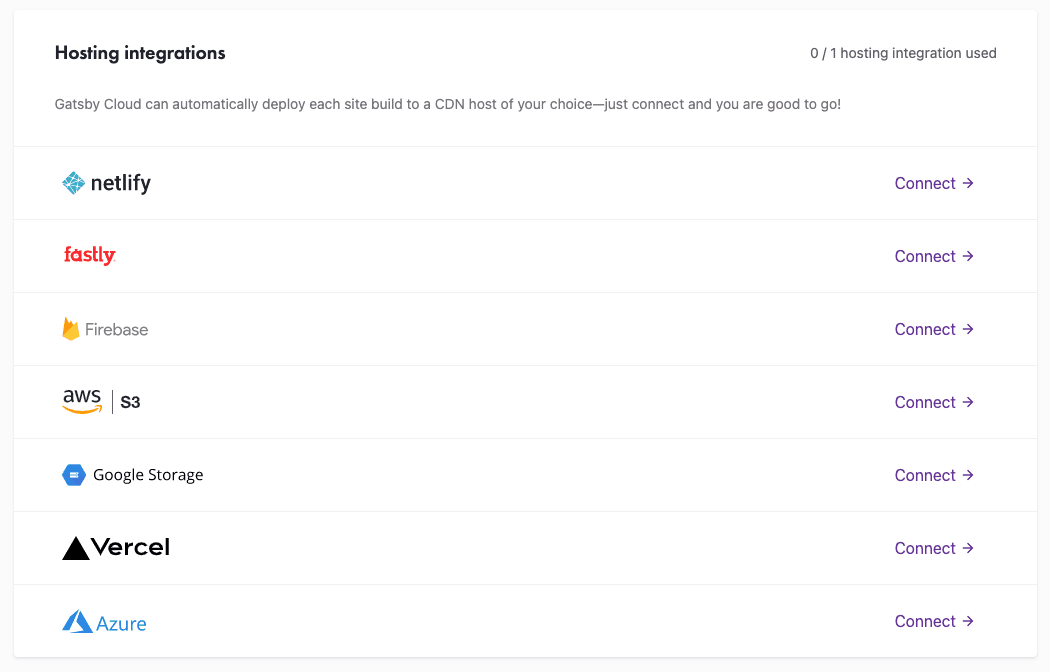
Task: Click the hosting integration usage counter
Action: 903,53
